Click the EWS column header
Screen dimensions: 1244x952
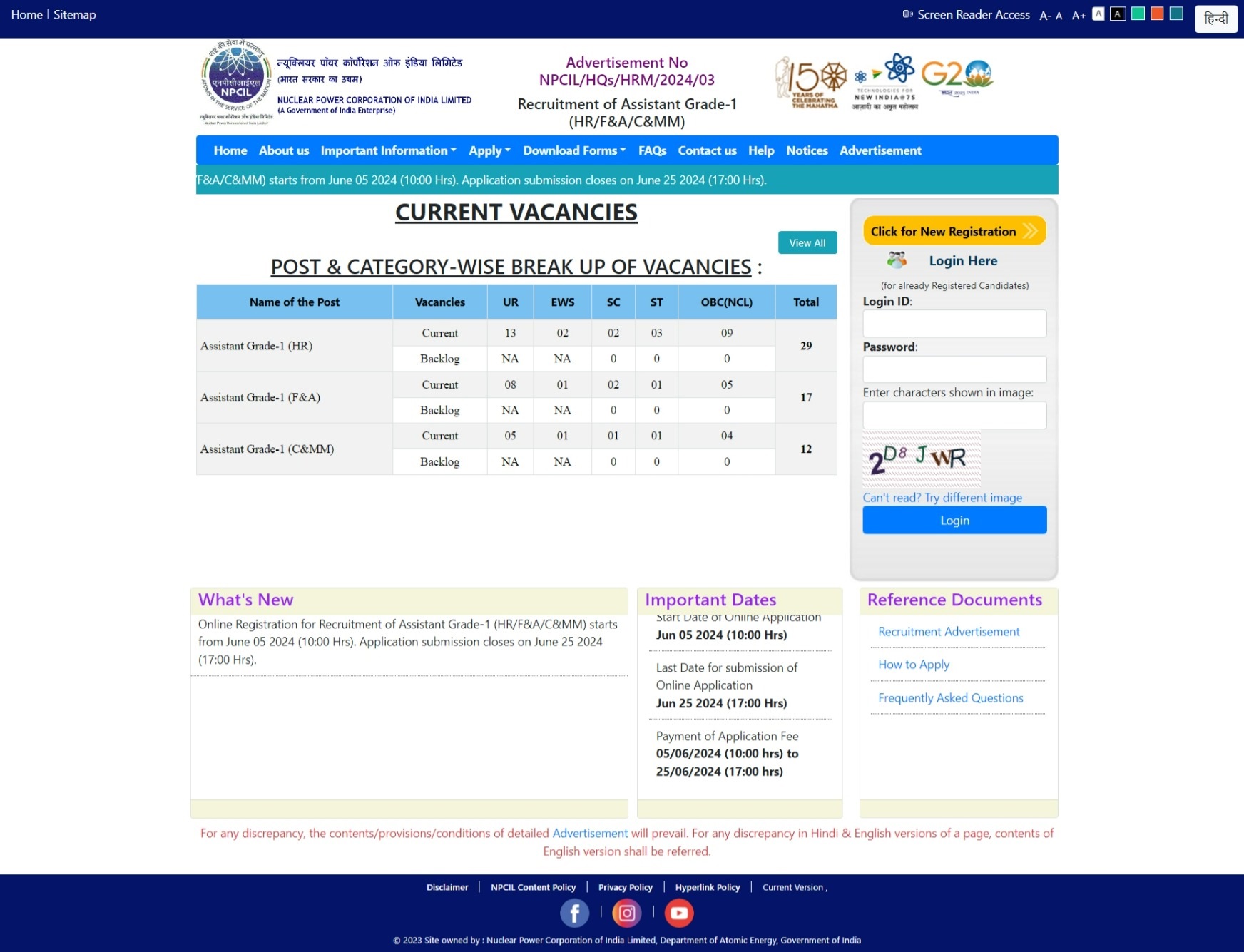click(562, 302)
